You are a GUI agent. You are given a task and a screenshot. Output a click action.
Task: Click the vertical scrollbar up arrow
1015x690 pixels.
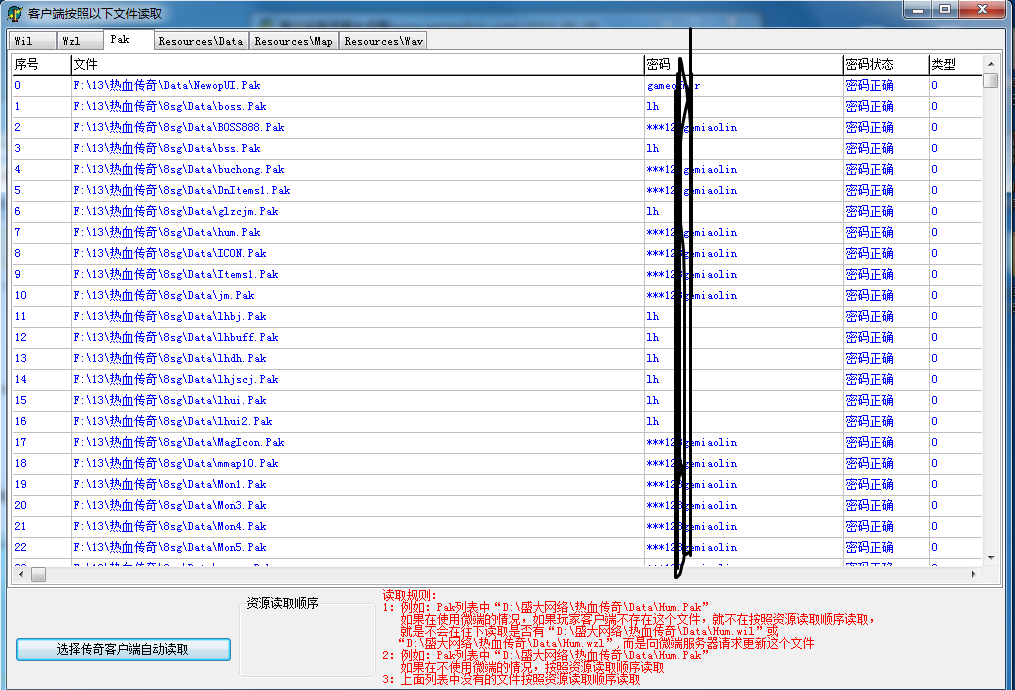(x=990, y=63)
